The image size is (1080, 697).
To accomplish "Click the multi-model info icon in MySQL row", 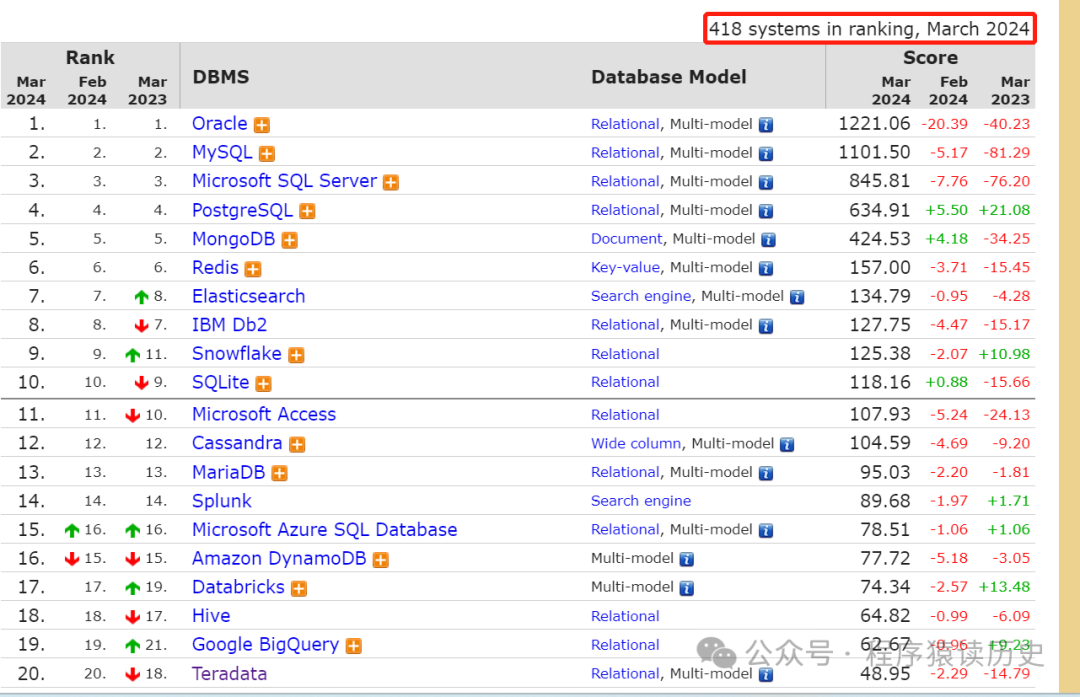I will (x=766, y=154).
